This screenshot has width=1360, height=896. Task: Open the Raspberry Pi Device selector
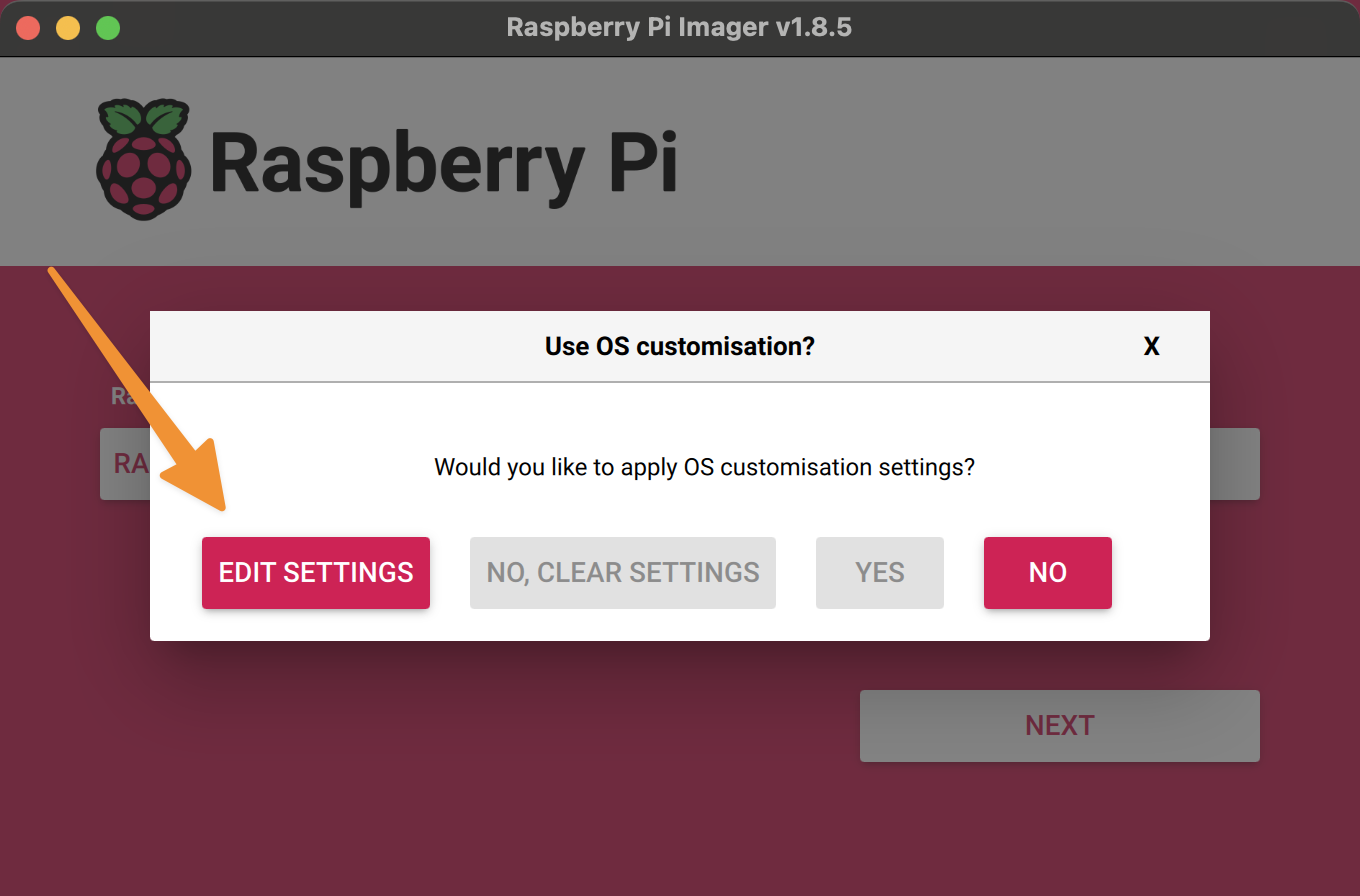pos(130,463)
